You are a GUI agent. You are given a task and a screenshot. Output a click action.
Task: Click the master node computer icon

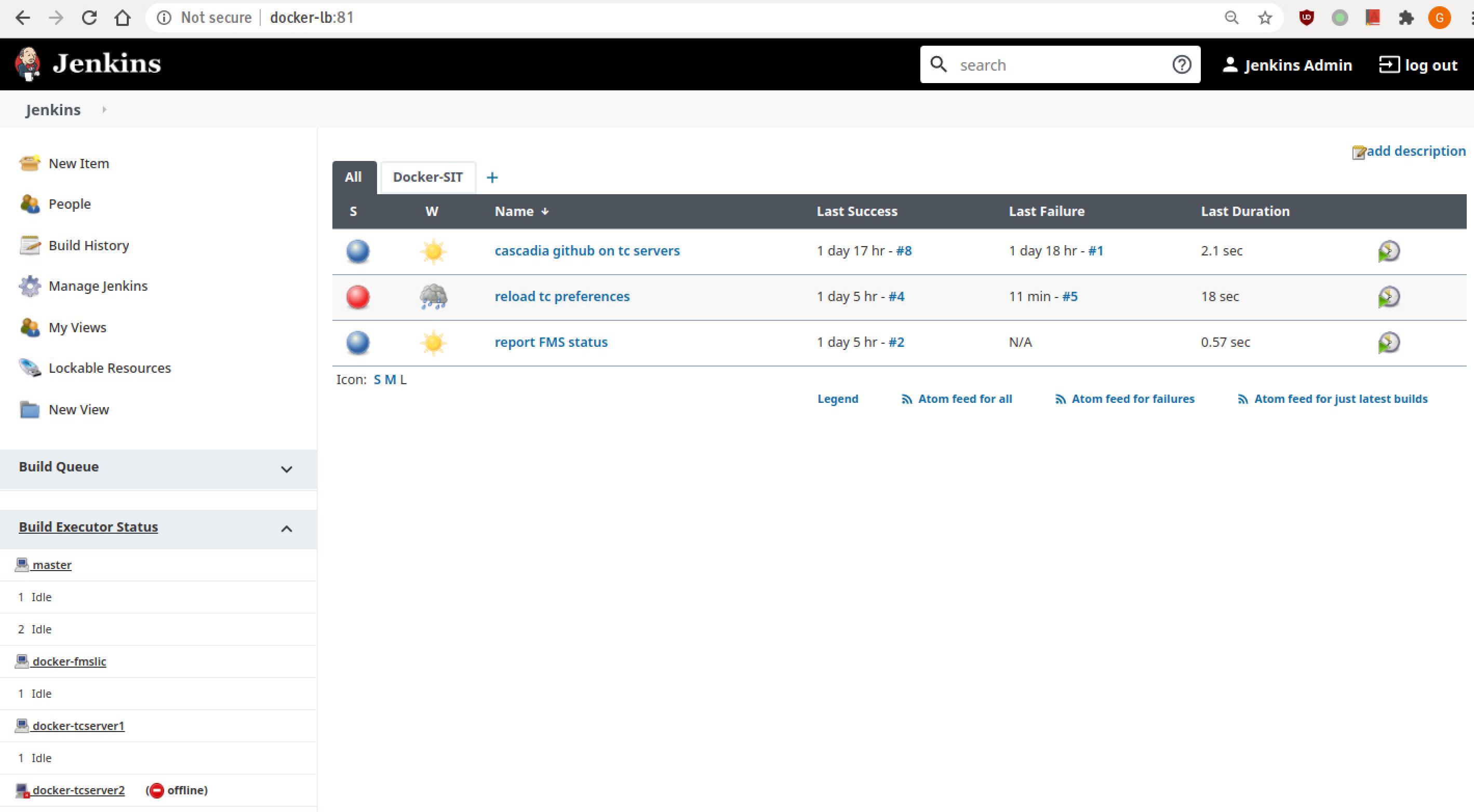pyautogui.click(x=22, y=565)
